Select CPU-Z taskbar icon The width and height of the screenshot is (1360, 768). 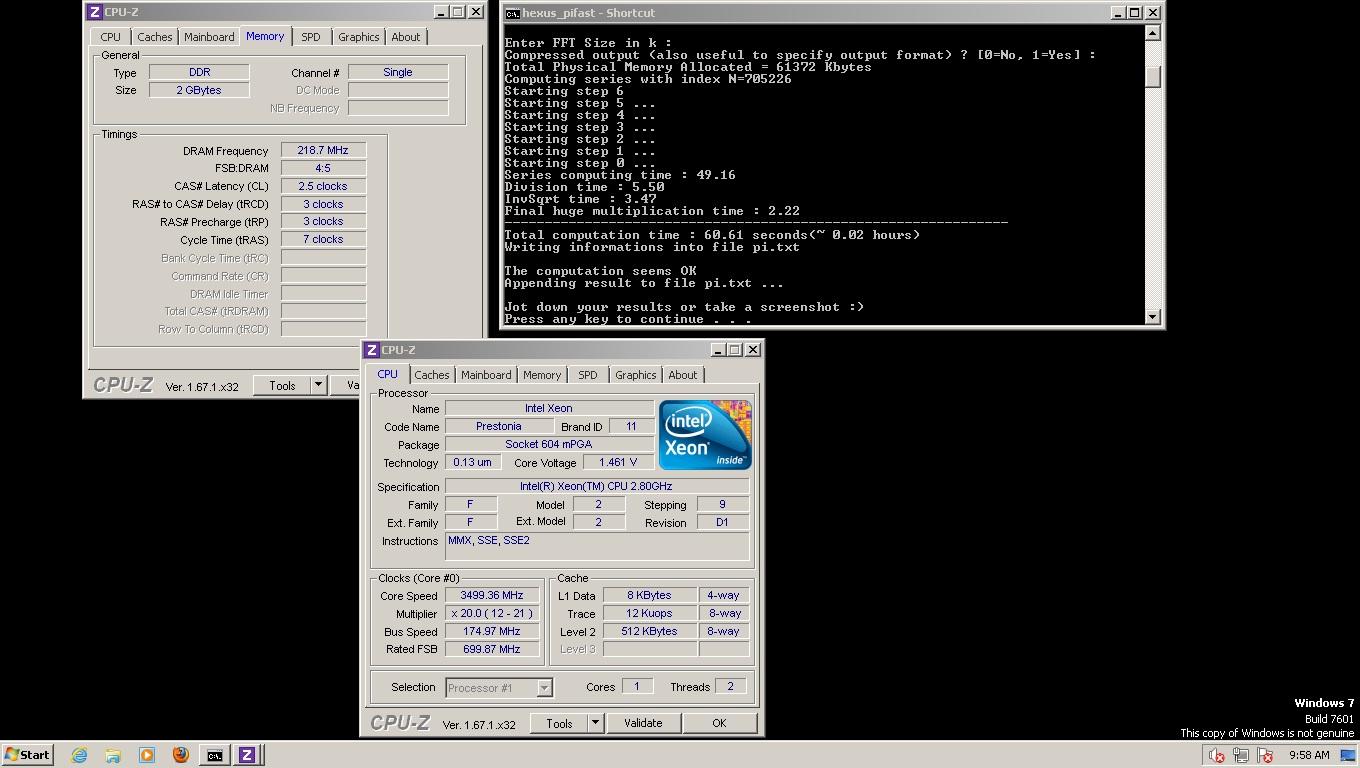246,755
